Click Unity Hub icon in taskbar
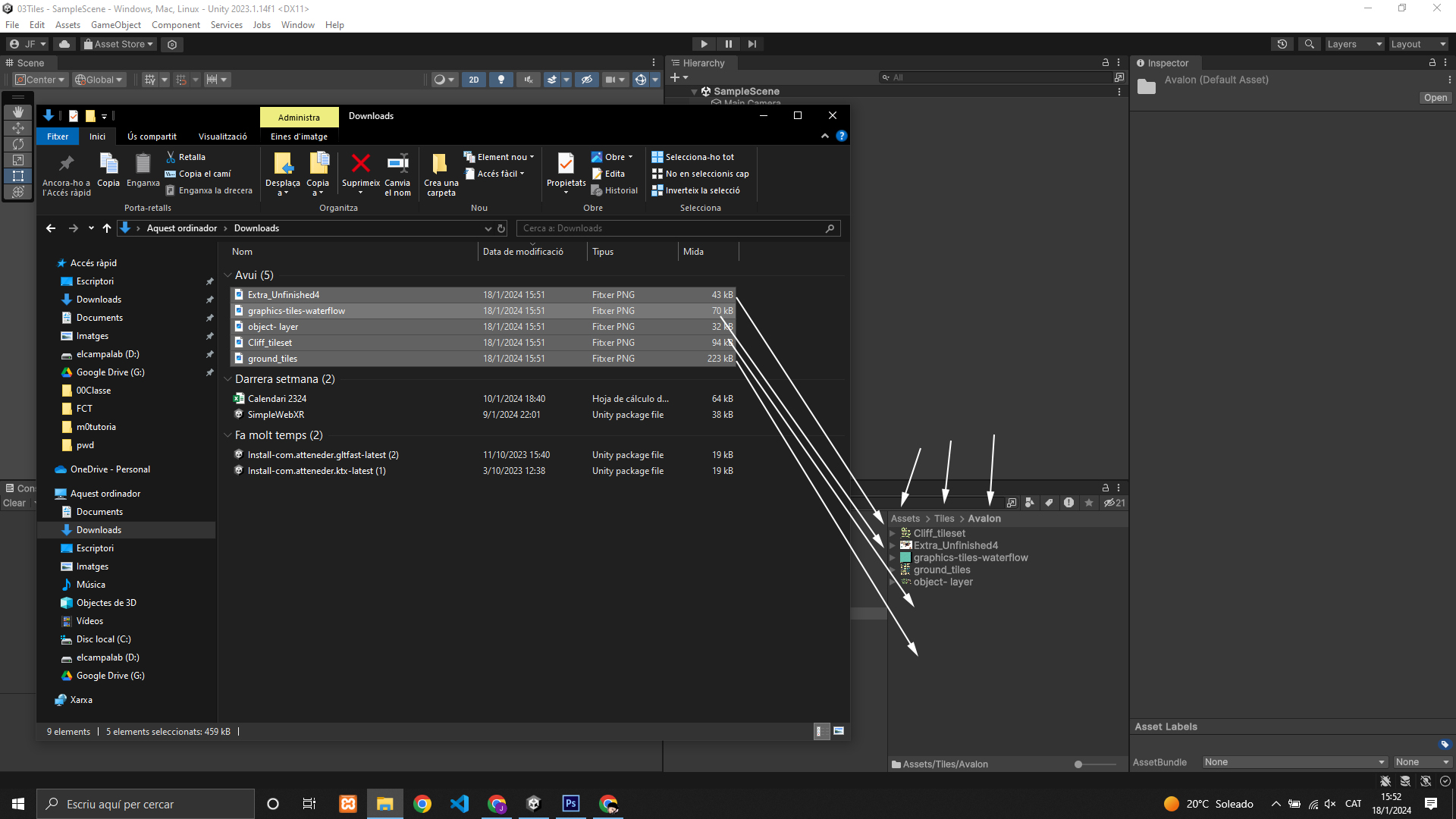Viewport: 1456px width, 819px height. [x=533, y=804]
